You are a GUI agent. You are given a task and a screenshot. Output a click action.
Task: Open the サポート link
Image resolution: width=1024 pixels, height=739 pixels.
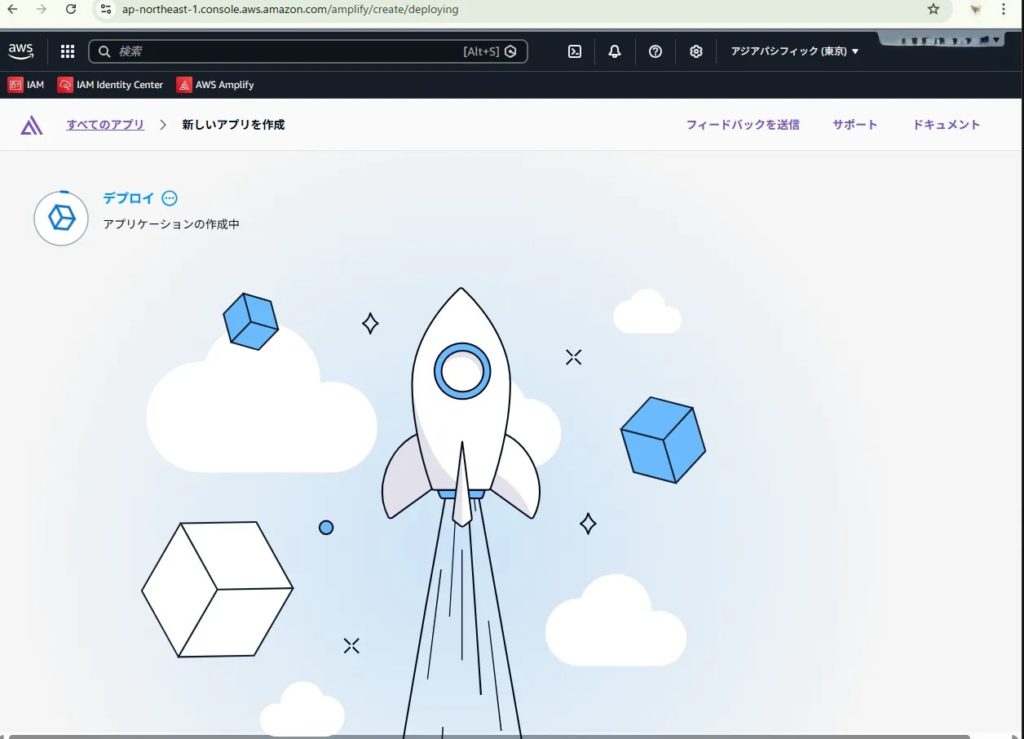(x=855, y=125)
